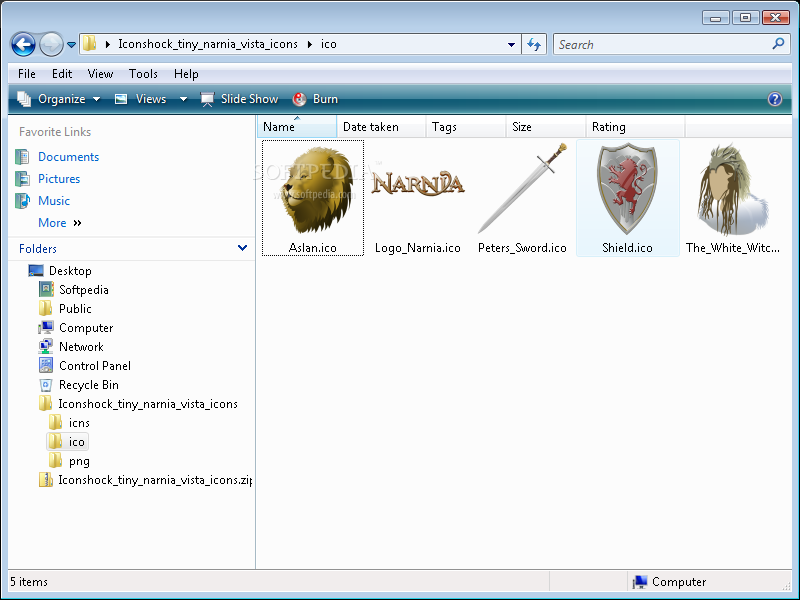Click the Desktop tree icon
This screenshot has height=600, width=800.
coord(36,270)
